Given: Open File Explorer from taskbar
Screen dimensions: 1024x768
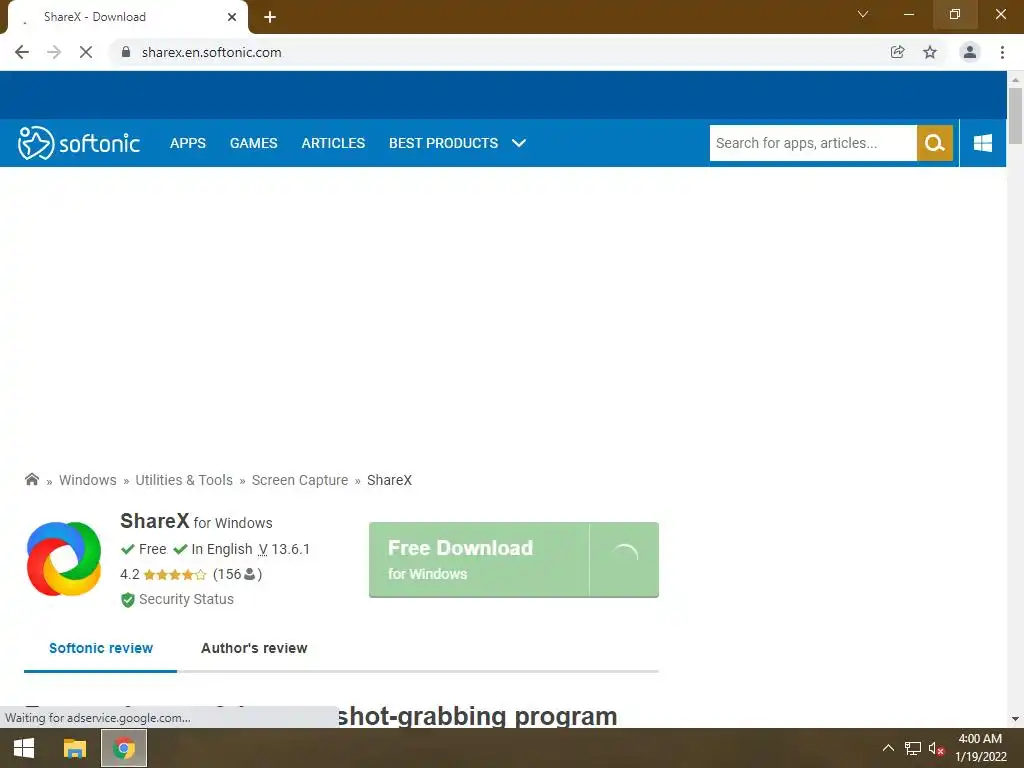Looking at the screenshot, I should (x=74, y=748).
